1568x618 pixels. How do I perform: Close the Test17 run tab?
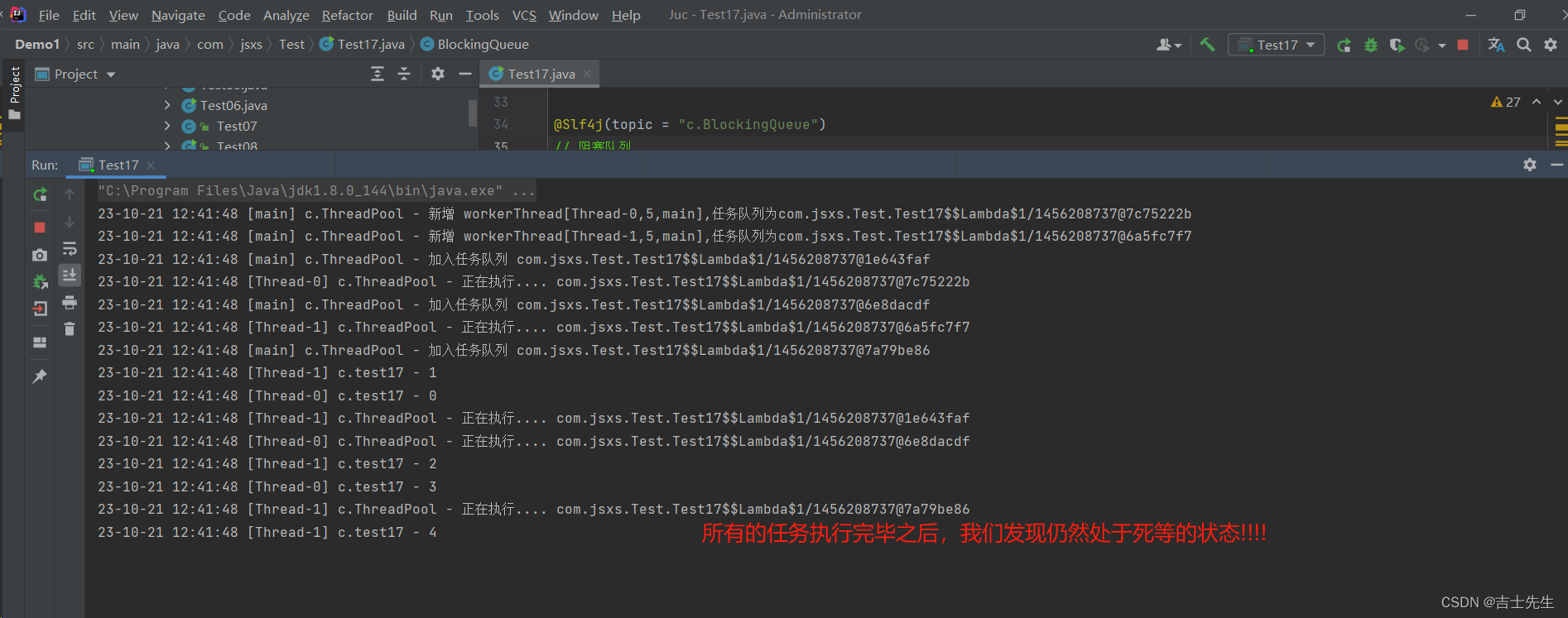pos(151,165)
